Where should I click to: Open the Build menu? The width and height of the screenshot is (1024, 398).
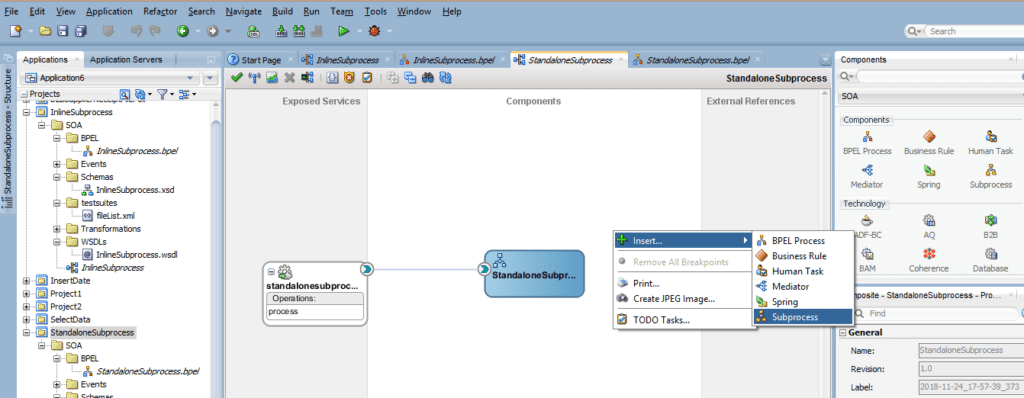(283, 12)
